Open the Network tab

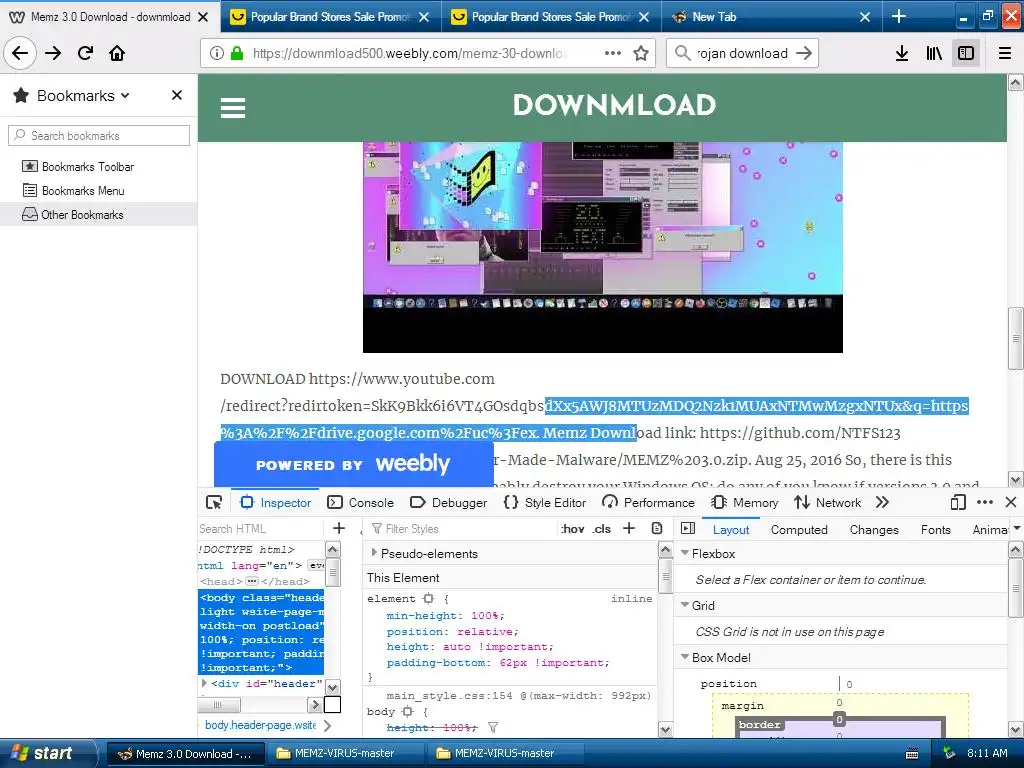(827, 502)
